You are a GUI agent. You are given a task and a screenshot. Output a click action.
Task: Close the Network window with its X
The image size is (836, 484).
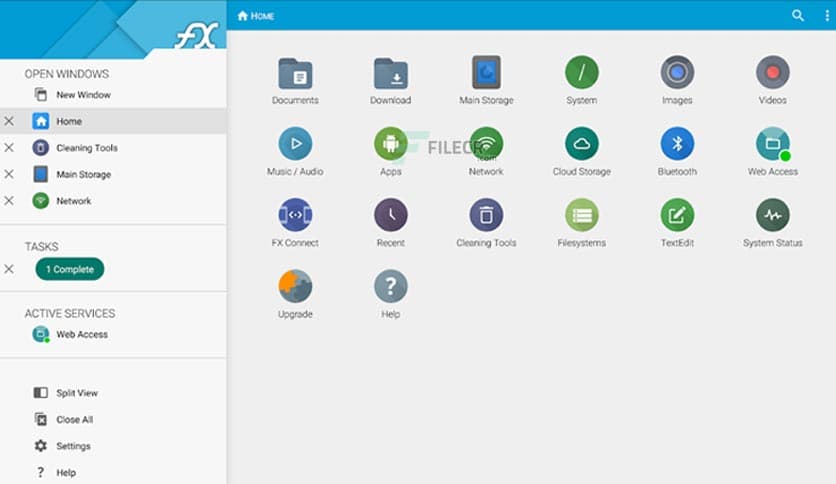coord(9,201)
